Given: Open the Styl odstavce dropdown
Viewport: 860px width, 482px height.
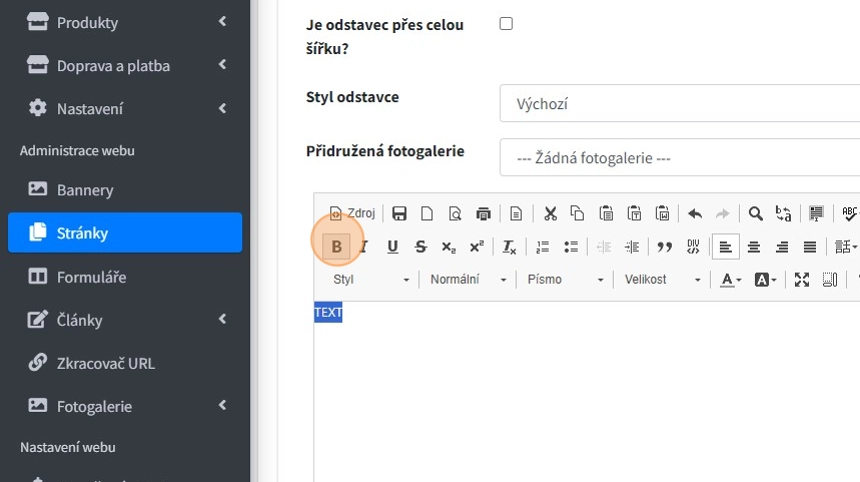Looking at the screenshot, I should 680,103.
